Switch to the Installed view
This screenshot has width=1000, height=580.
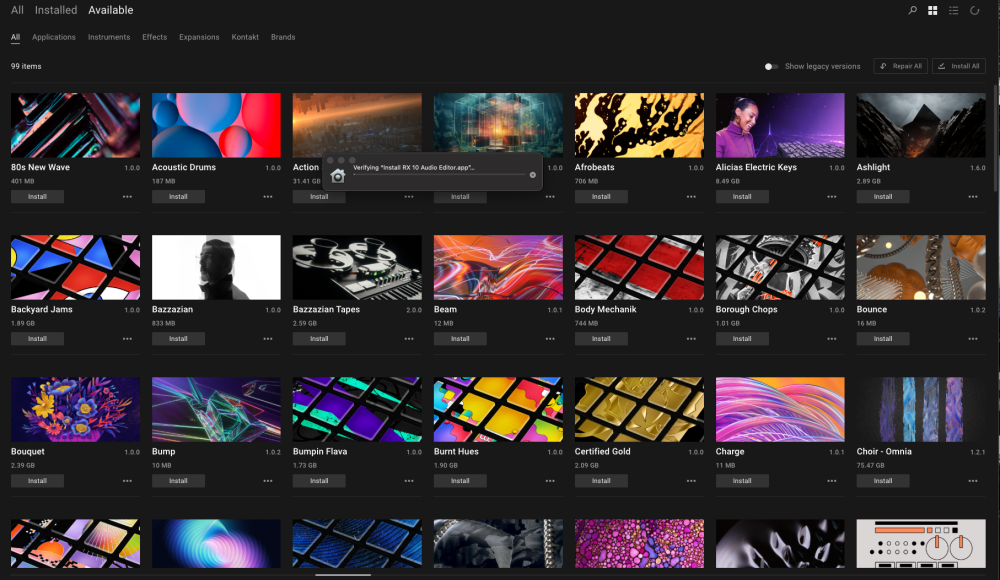point(55,10)
